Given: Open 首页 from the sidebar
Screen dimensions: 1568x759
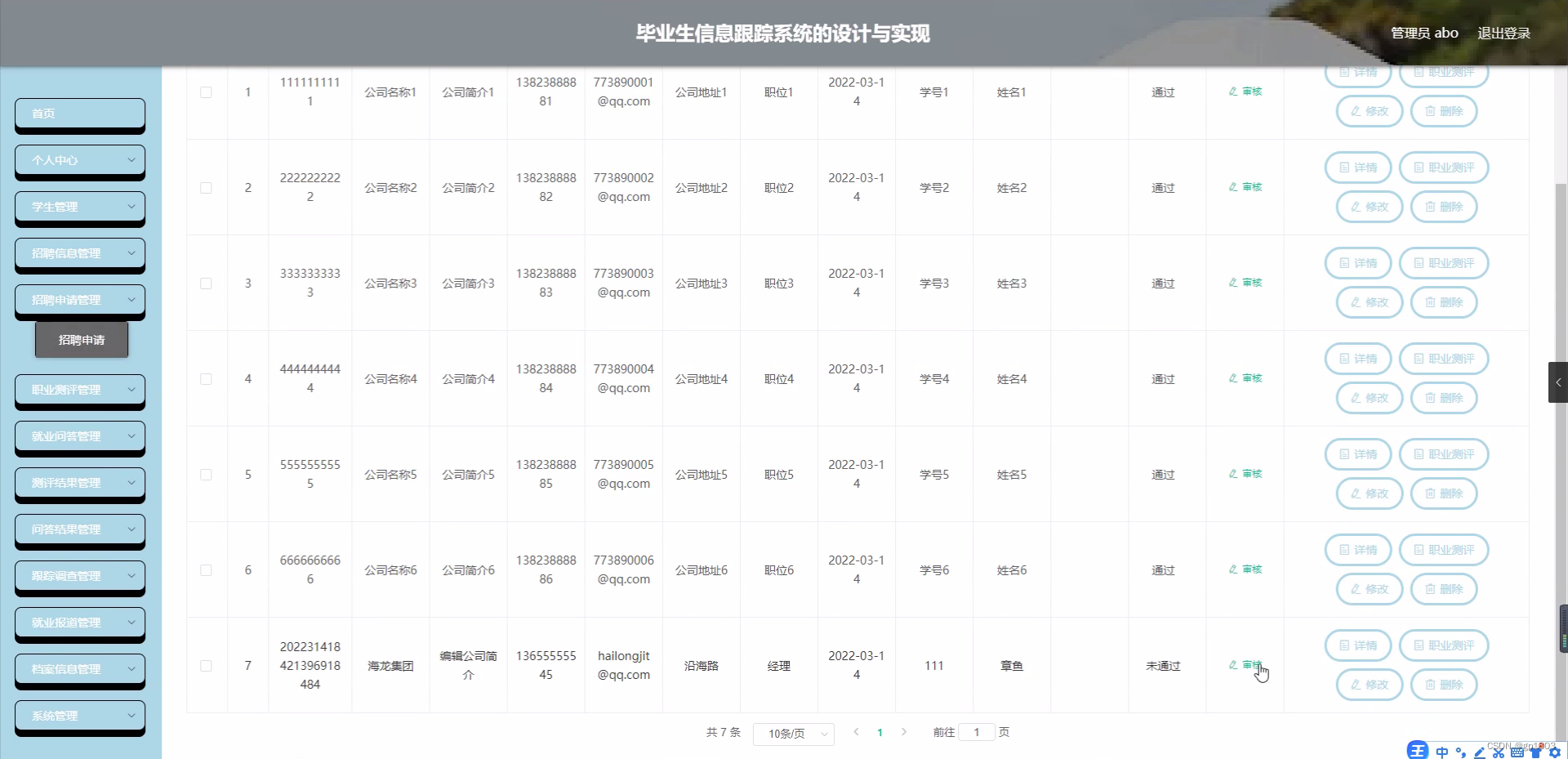Looking at the screenshot, I should pos(79,114).
